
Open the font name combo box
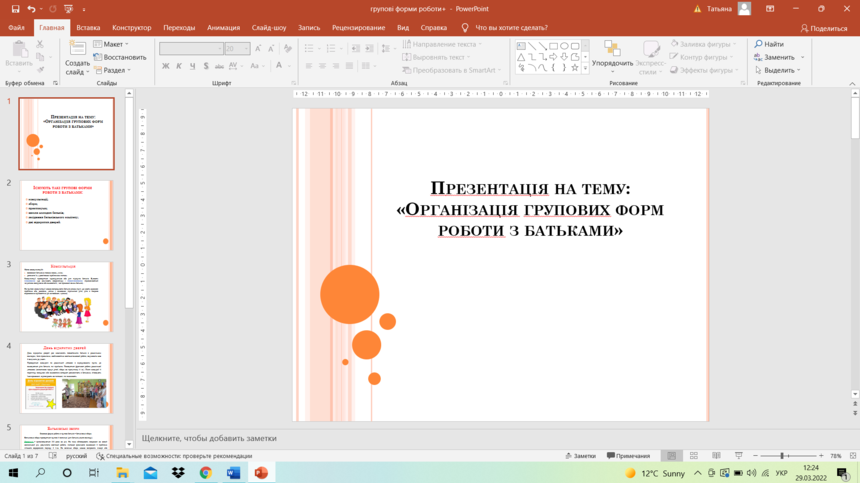(x=191, y=49)
